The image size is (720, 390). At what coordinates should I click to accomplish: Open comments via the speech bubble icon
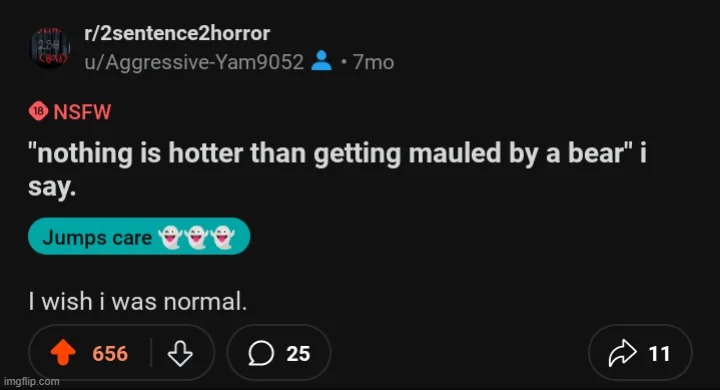tap(261, 353)
